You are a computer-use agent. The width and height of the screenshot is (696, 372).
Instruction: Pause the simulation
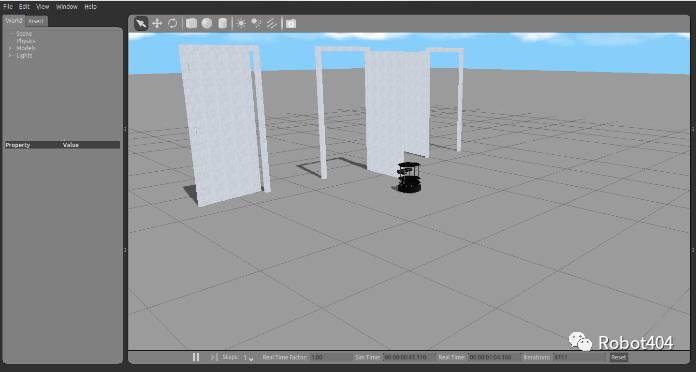coord(196,357)
